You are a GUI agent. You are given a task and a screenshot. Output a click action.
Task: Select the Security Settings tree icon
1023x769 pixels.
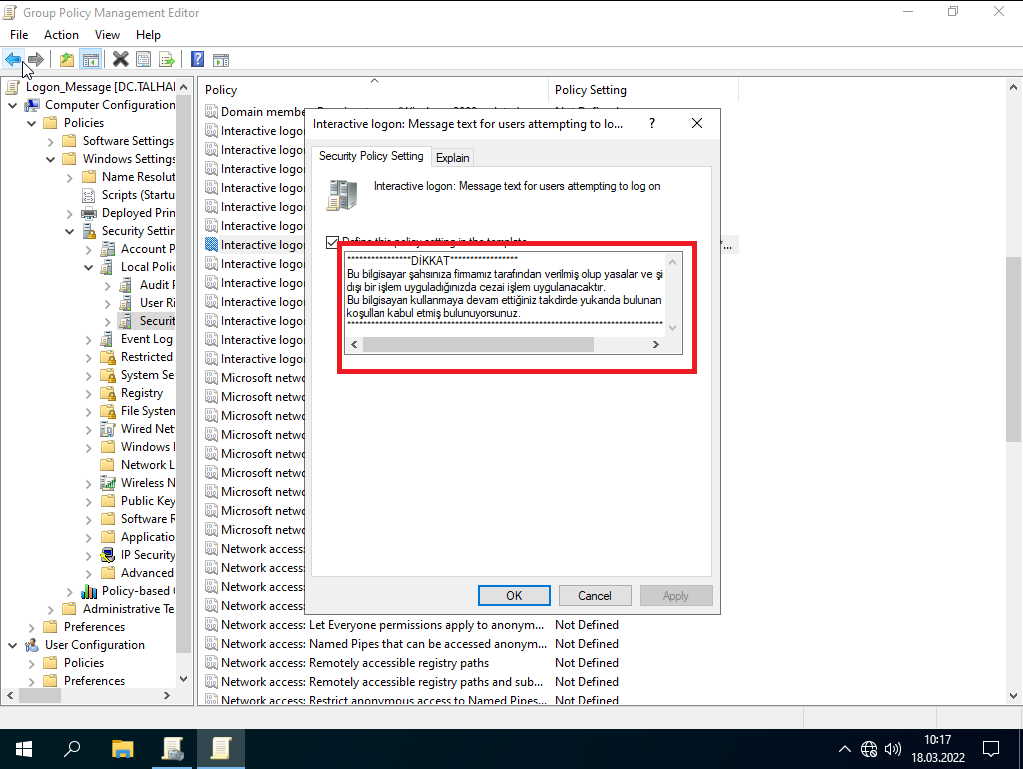(x=89, y=231)
